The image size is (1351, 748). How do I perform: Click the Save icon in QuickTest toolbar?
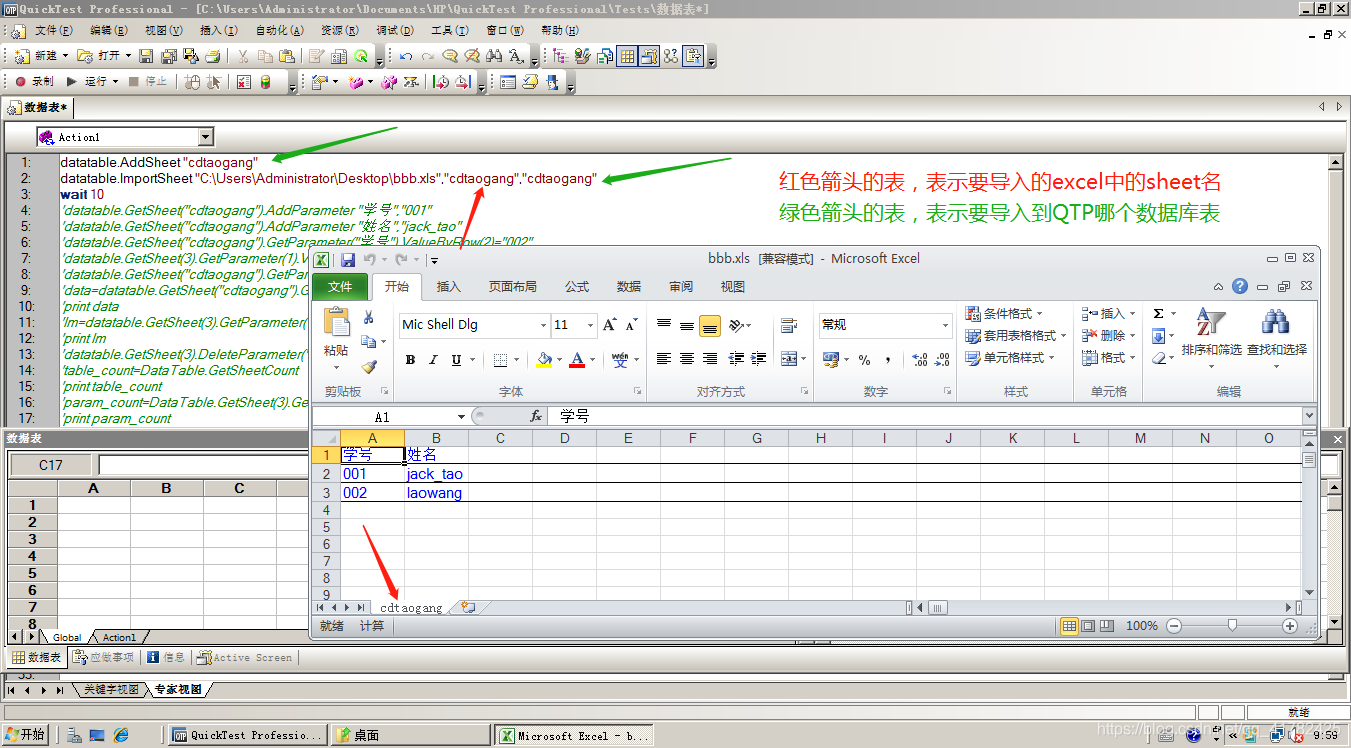click(146, 56)
